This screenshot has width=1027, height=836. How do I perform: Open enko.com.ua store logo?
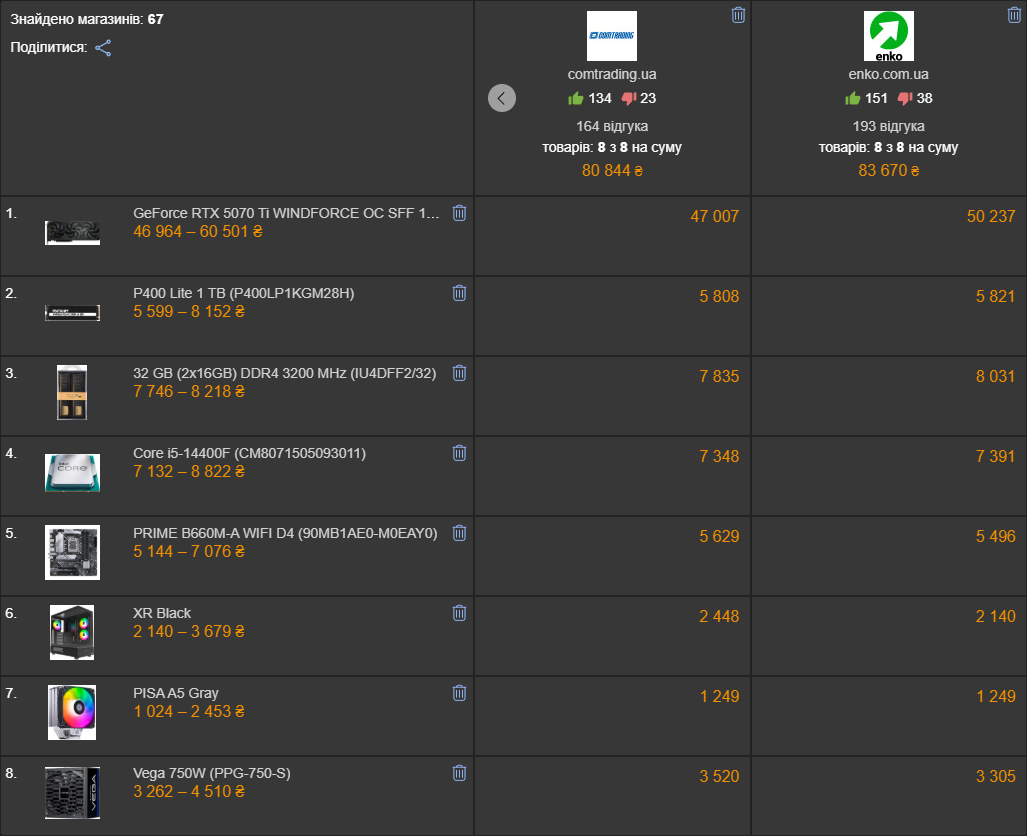[x=889, y=36]
